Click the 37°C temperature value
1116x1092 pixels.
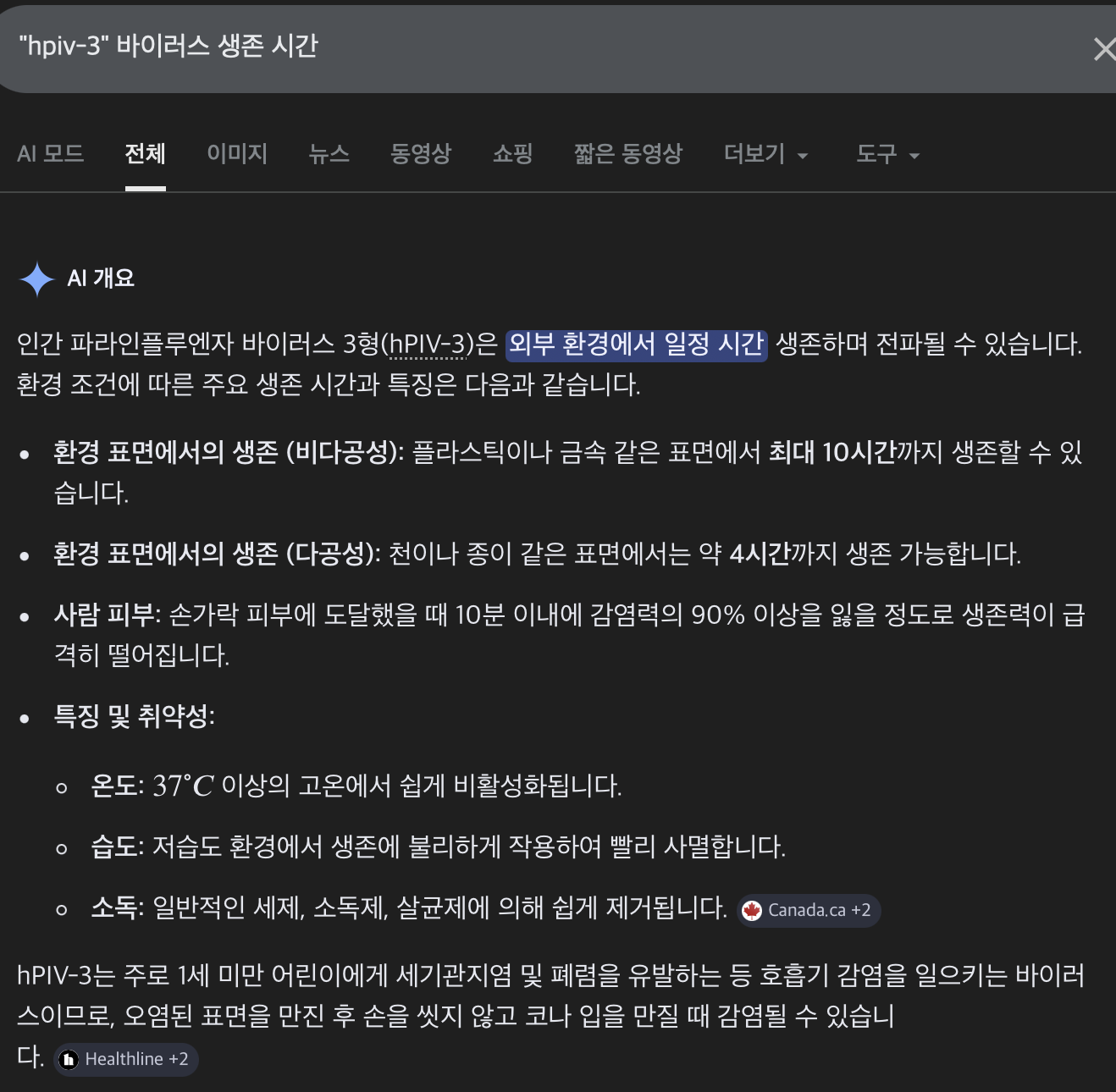tap(183, 786)
